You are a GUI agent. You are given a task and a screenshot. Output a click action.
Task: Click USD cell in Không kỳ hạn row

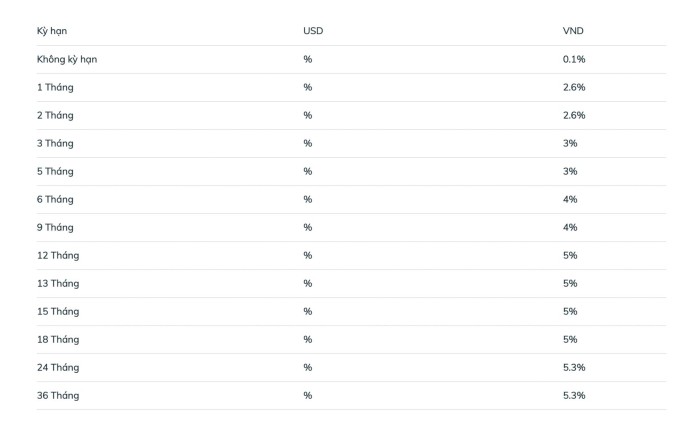(x=308, y=59)
